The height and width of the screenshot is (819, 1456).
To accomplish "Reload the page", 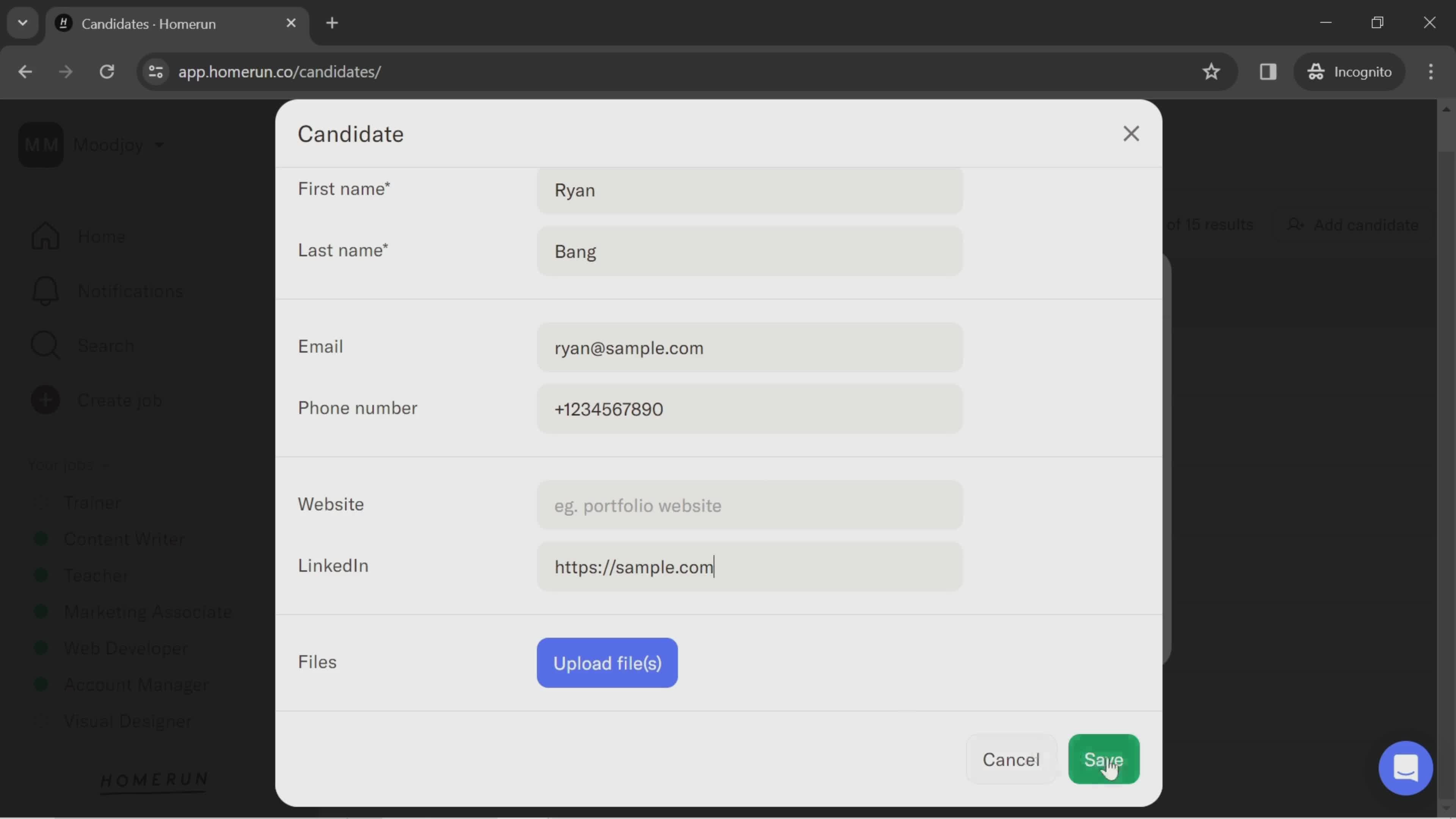I will coord(107,72).
